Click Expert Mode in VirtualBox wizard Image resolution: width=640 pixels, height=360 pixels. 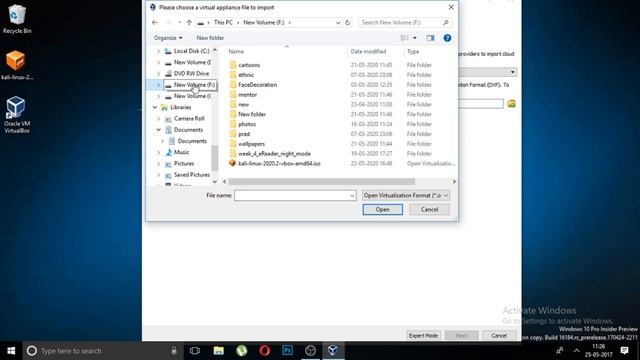423,336
